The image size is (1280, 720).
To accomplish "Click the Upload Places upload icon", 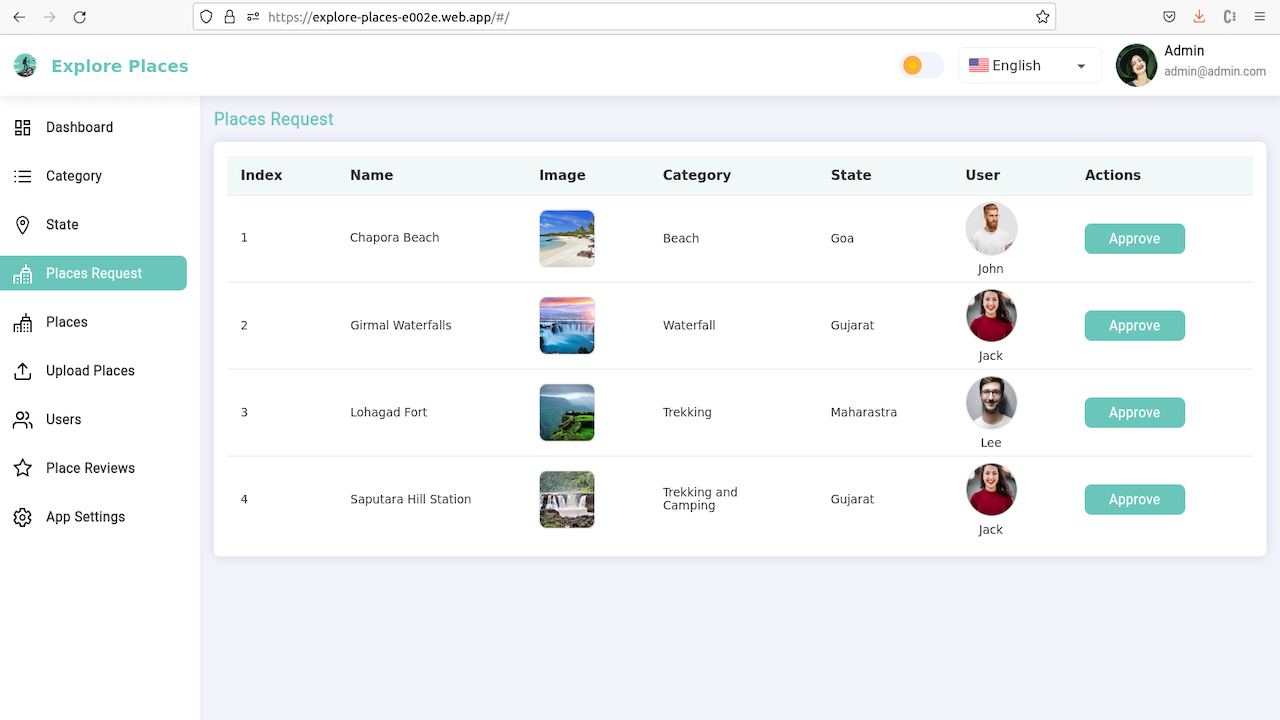I will (22, 370).
